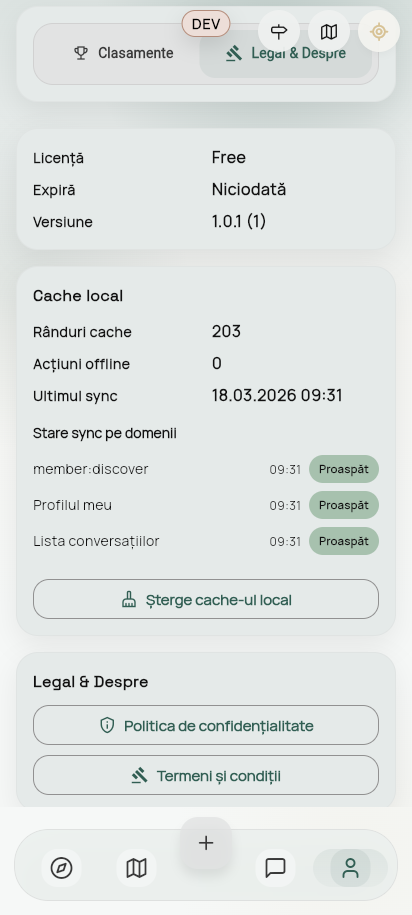Tap the signpost icon at top
The height and width of the screenshot is (915, 412).
click(x=279, y=31)
